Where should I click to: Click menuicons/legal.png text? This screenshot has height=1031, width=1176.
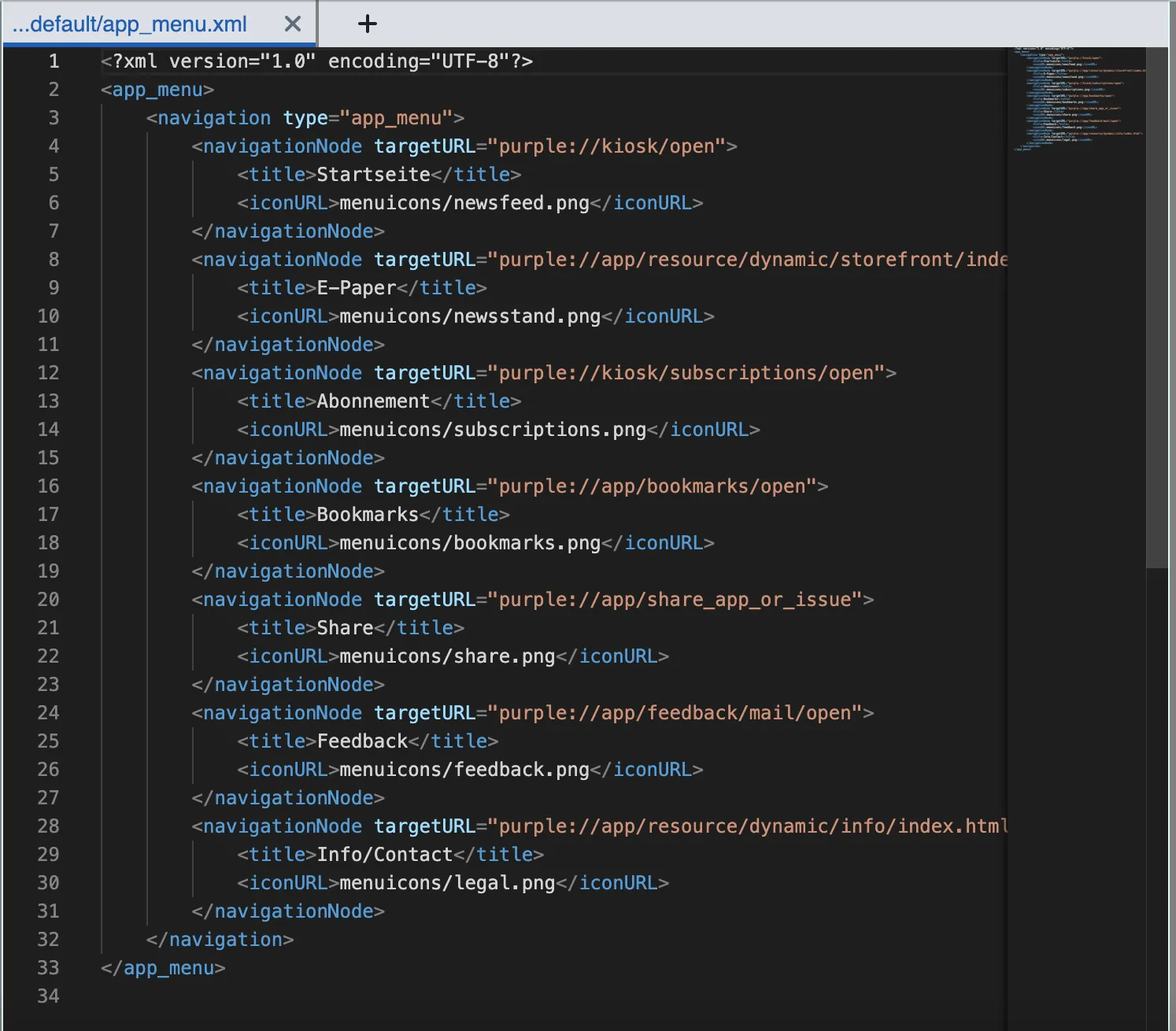pyautogui.click(x=448, y=883)
